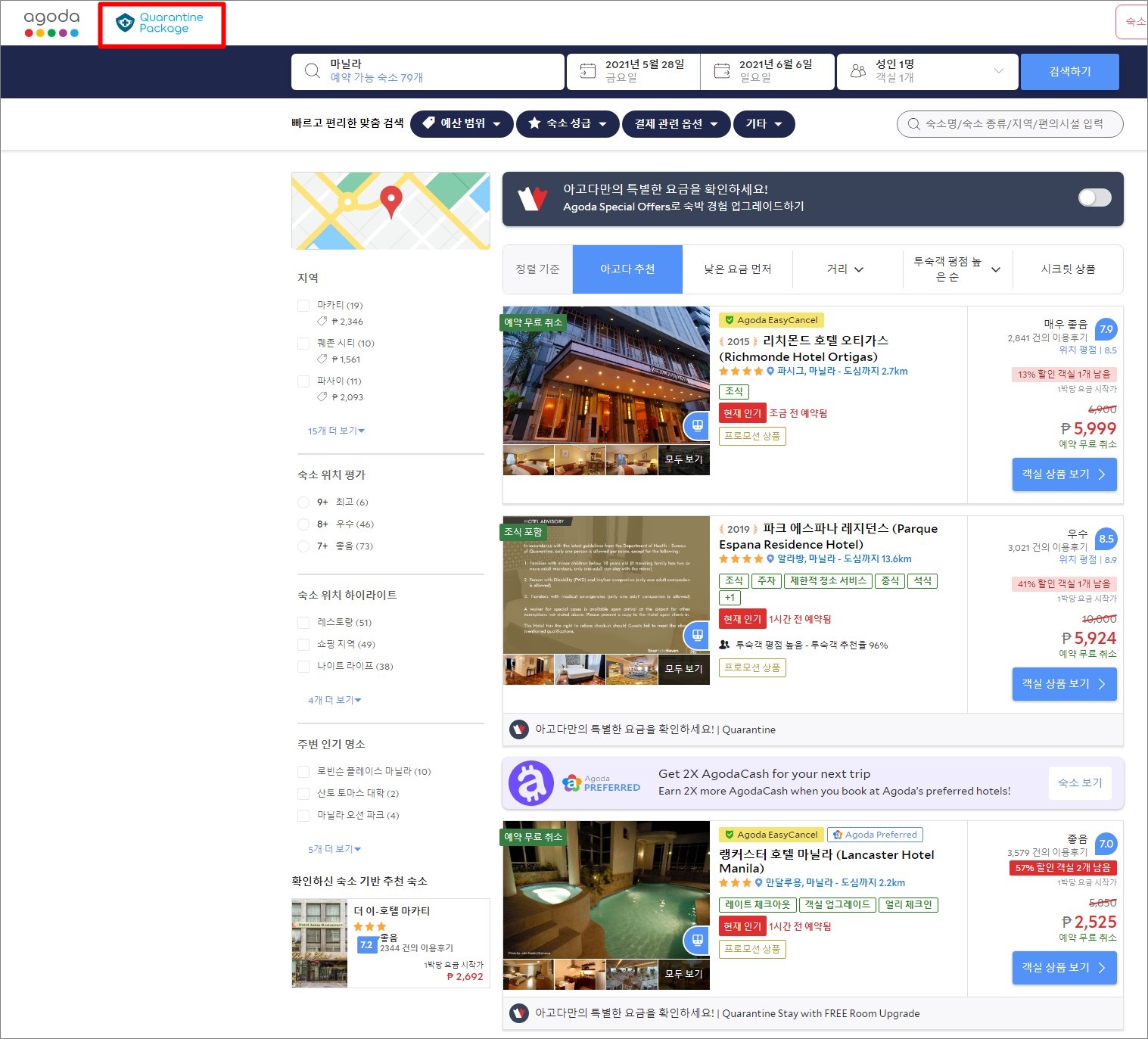Screen dimensions: 1148x1039
Task: Click the train icon on Parque Espana photo
Action: (x=697, y=635)
